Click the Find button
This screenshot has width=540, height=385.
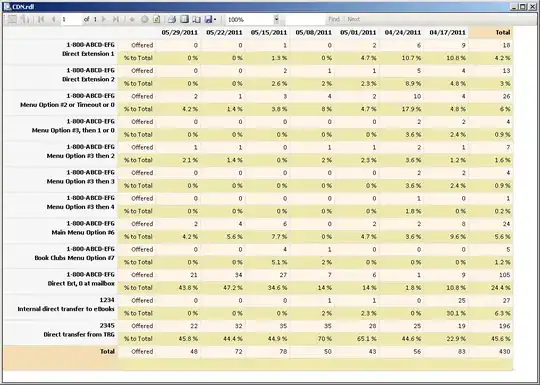334,19
